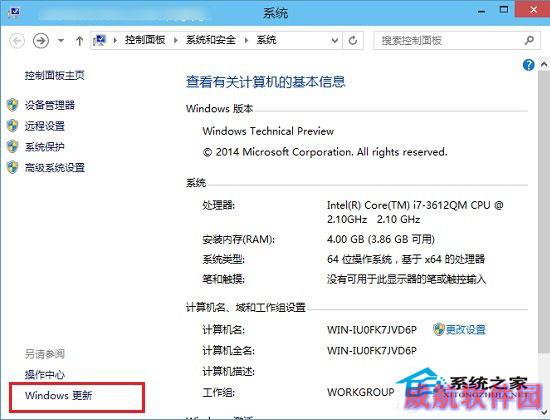The height and width of the screenshot is (420, 550).
Task: Minimize the 系统 window
Action: click(482, 11)
